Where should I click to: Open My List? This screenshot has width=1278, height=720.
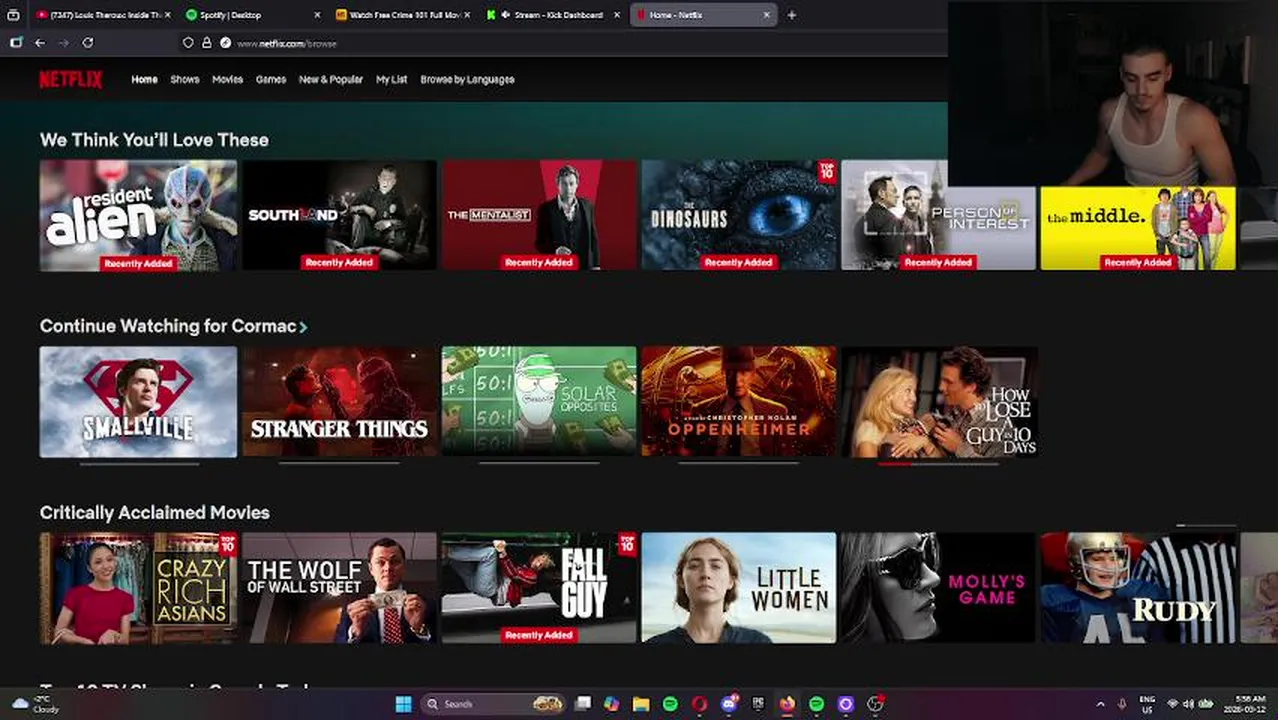(x=391, y=80)
